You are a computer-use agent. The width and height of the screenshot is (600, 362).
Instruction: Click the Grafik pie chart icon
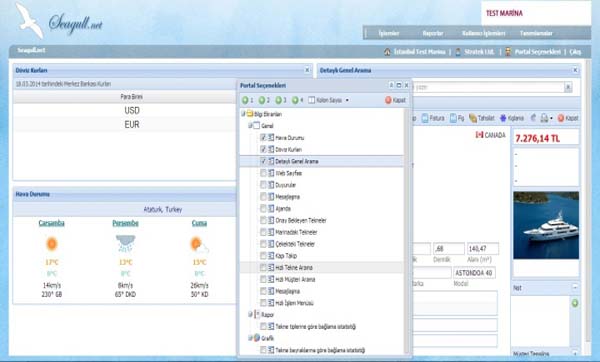(257, 338)
